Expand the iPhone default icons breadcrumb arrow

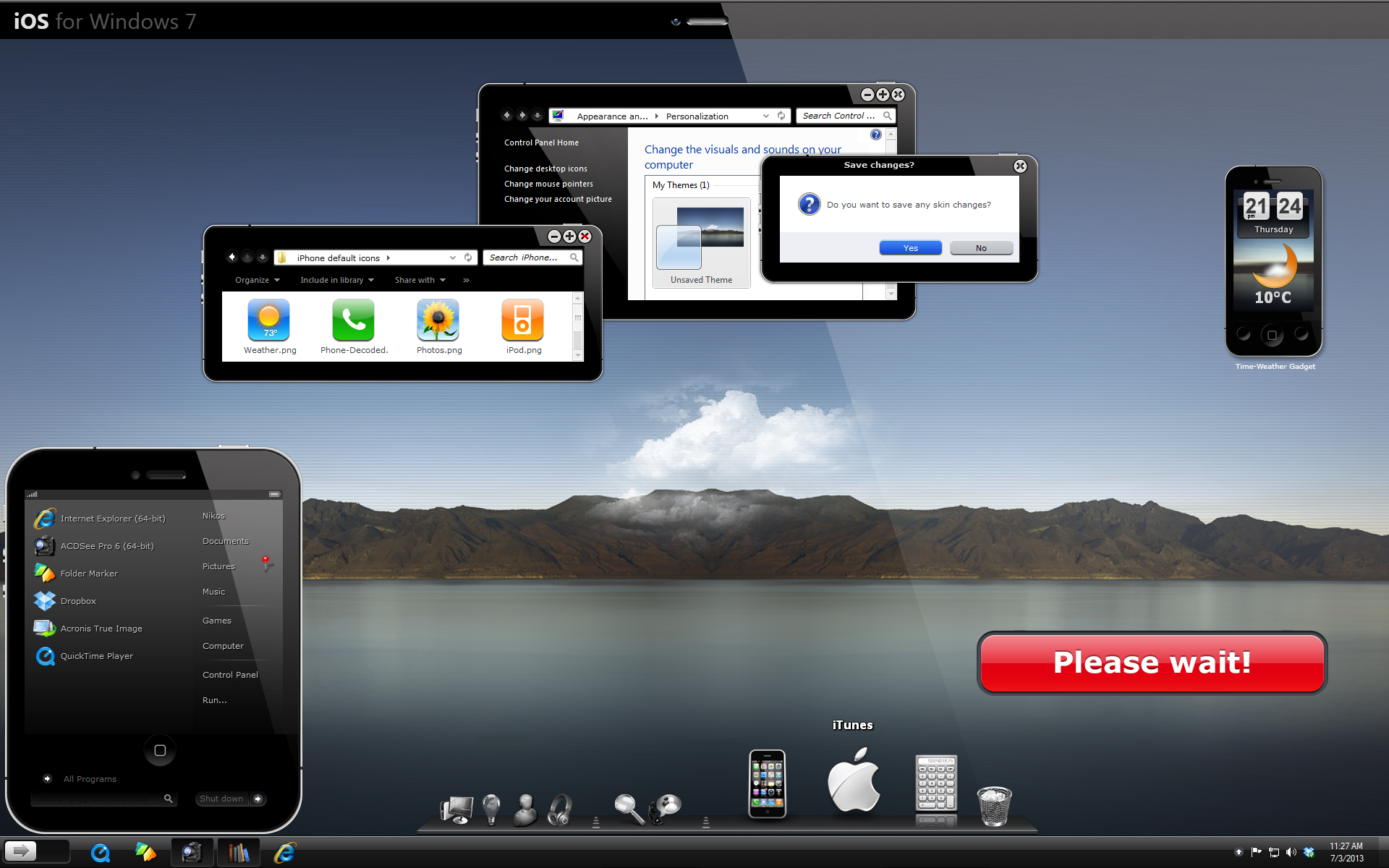(388, 258)
